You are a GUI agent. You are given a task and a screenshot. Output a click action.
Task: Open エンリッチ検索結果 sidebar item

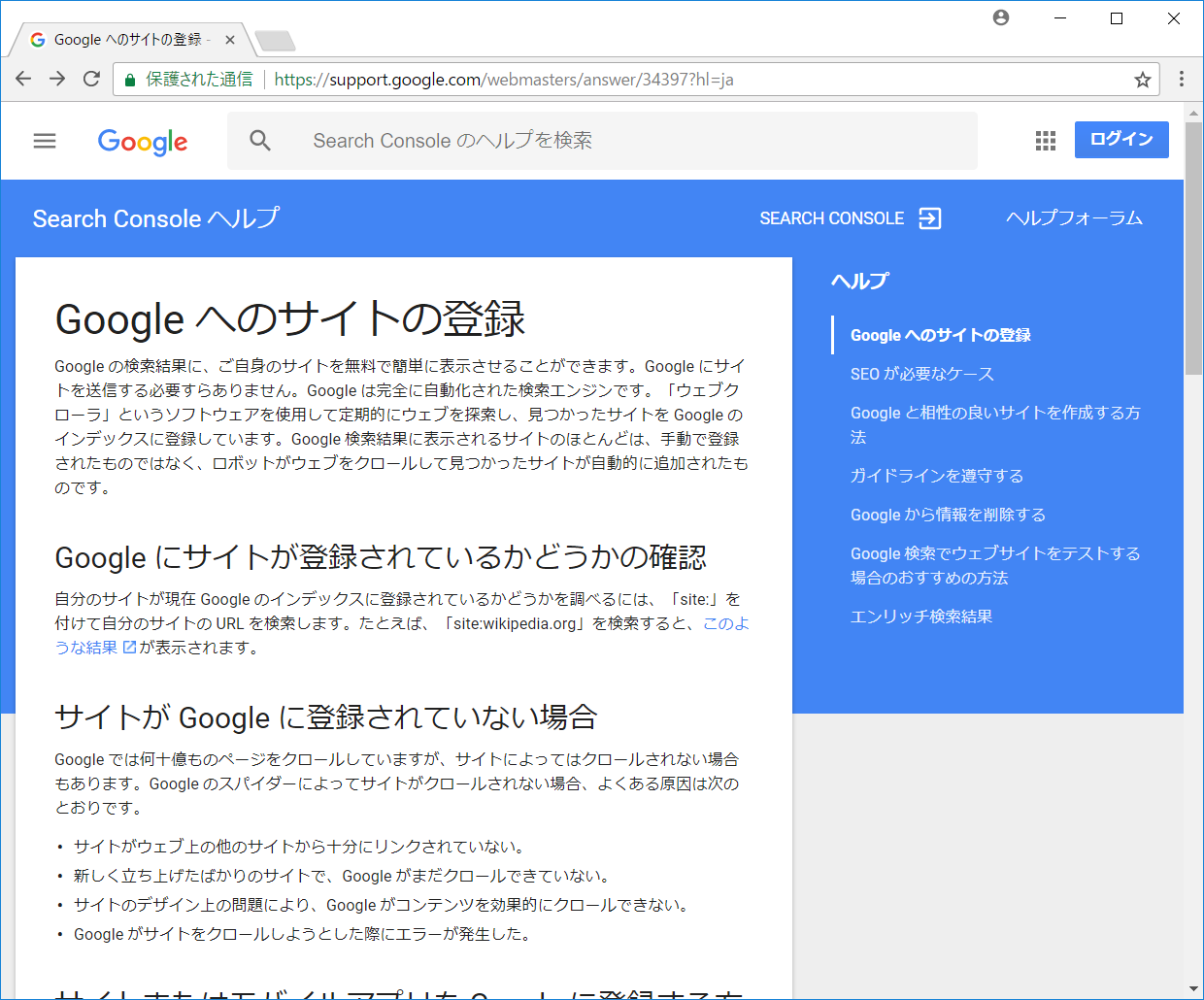pos(921,617)
